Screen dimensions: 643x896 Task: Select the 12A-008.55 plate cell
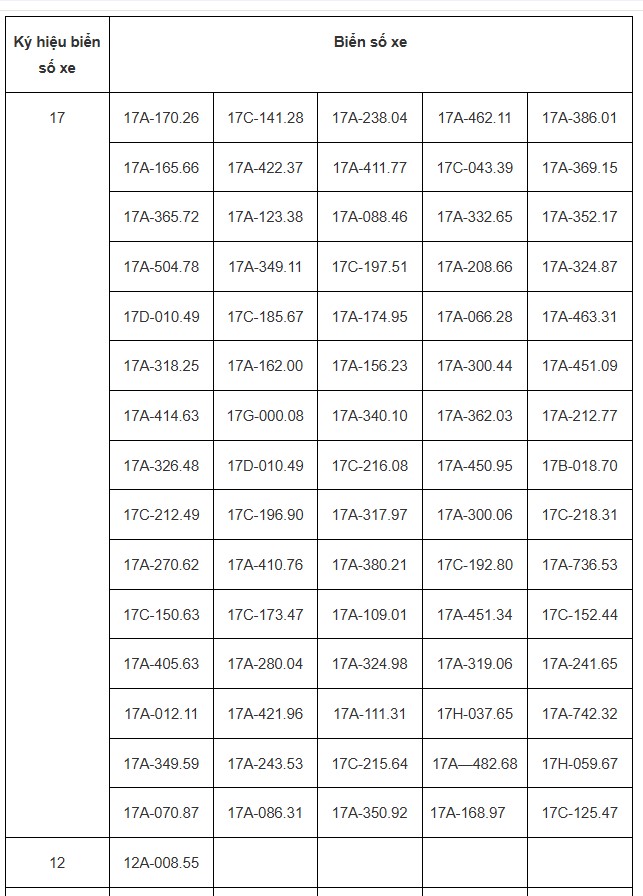[x=161, y=862]
